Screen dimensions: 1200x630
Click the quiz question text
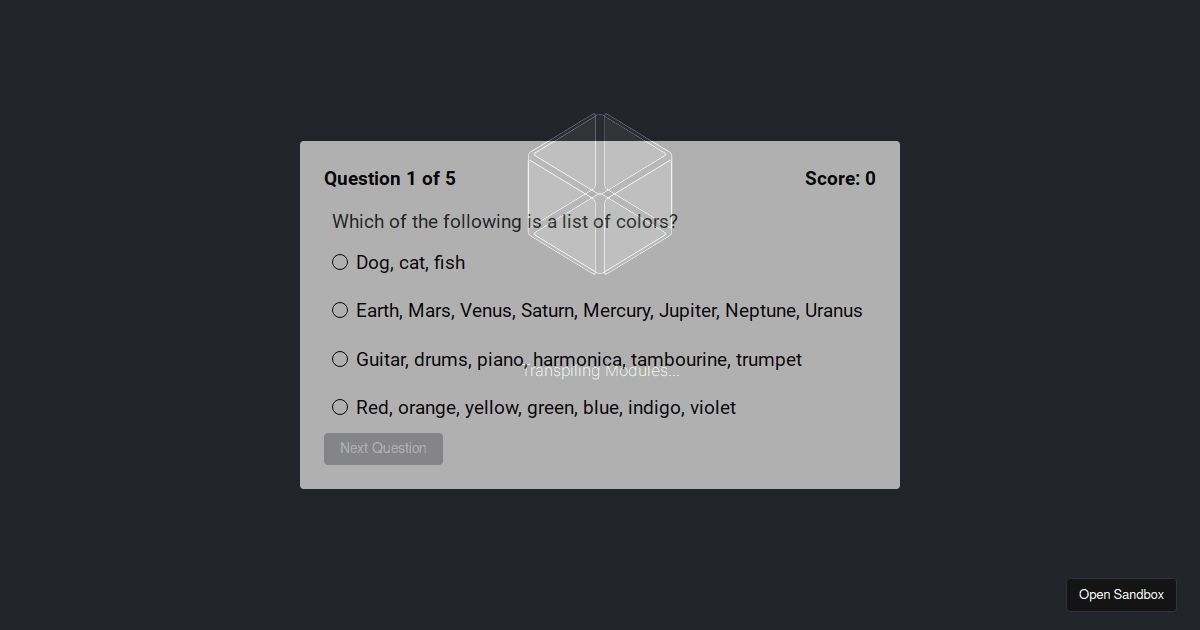pos(504,221)
